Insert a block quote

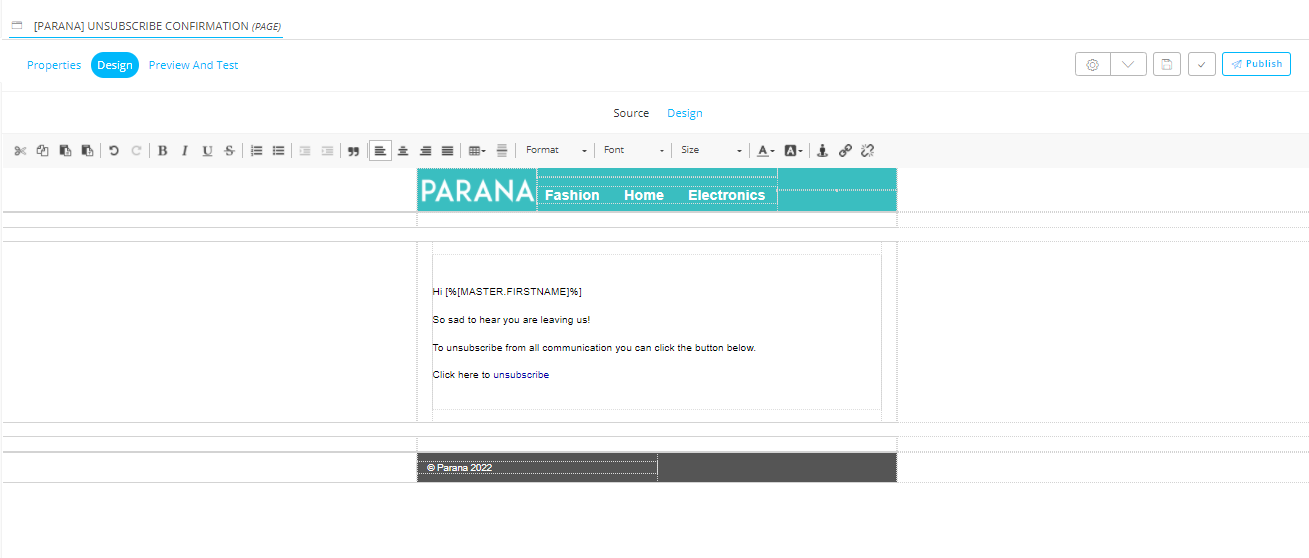click(353, 151)
